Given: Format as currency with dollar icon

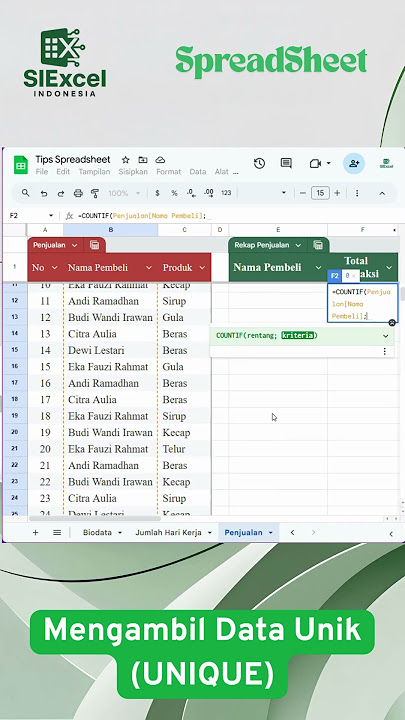Looking at the screenshot, I should [158, 193].
